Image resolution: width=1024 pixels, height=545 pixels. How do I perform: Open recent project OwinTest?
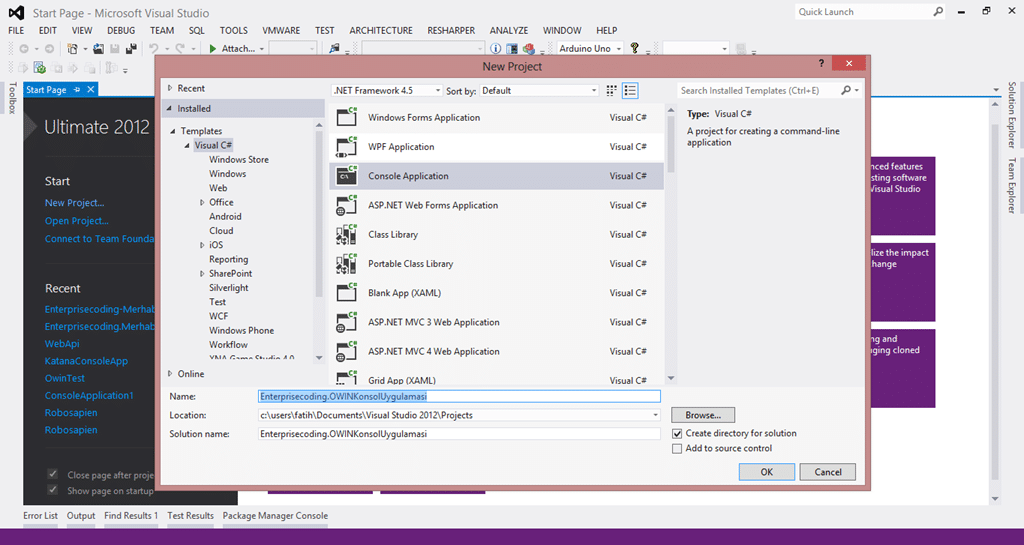[65, 378]
